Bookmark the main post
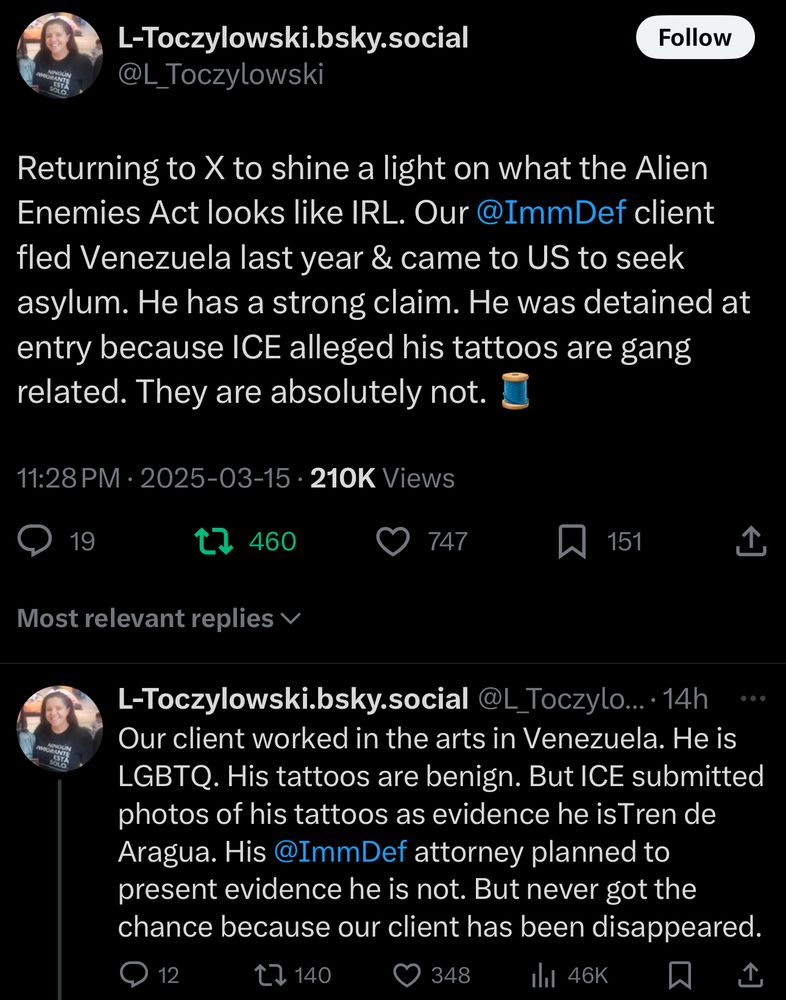Image resolution: width=786 pixels, height=1000 pixels. pos(571,541)
